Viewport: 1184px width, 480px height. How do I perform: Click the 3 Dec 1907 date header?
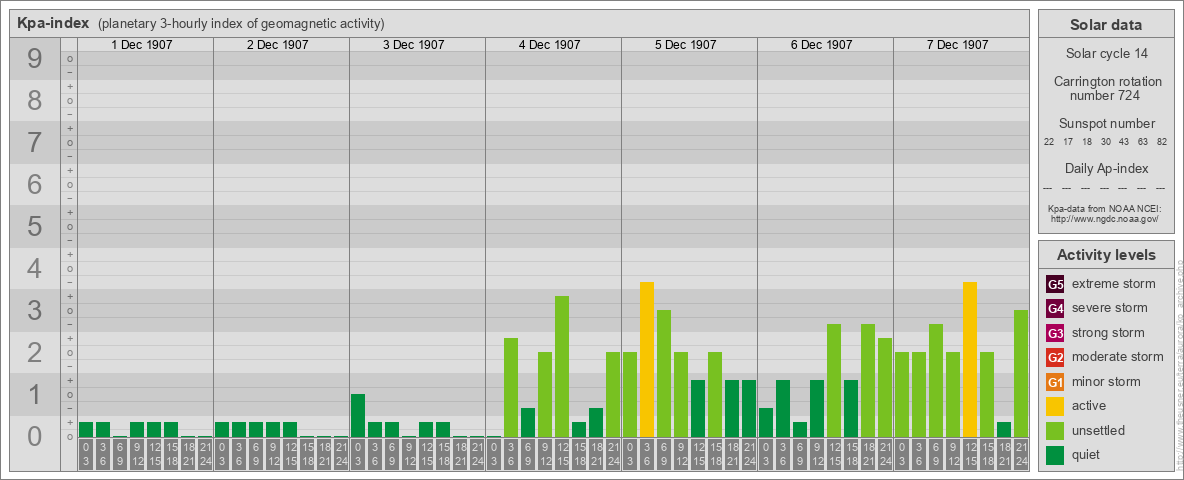coord(414,45)
